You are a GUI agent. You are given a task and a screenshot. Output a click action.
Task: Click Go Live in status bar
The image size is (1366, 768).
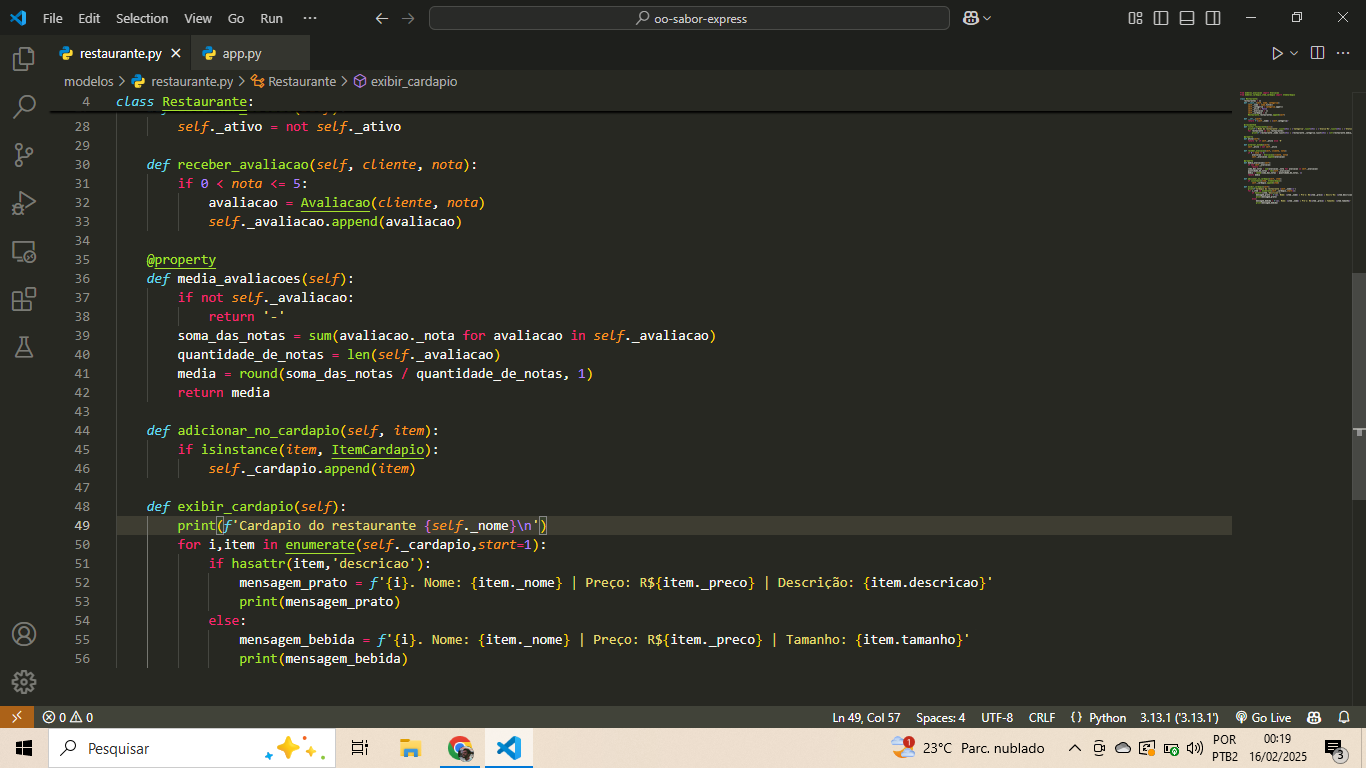(x=1263, y=717)
